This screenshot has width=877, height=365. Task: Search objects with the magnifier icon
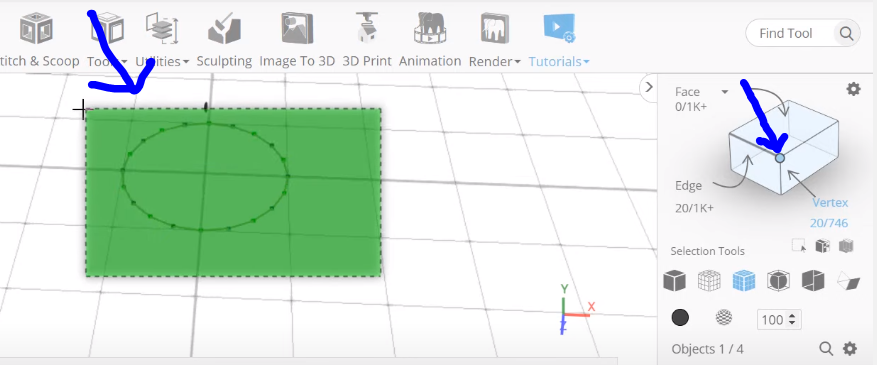click(x=826, y=349)
